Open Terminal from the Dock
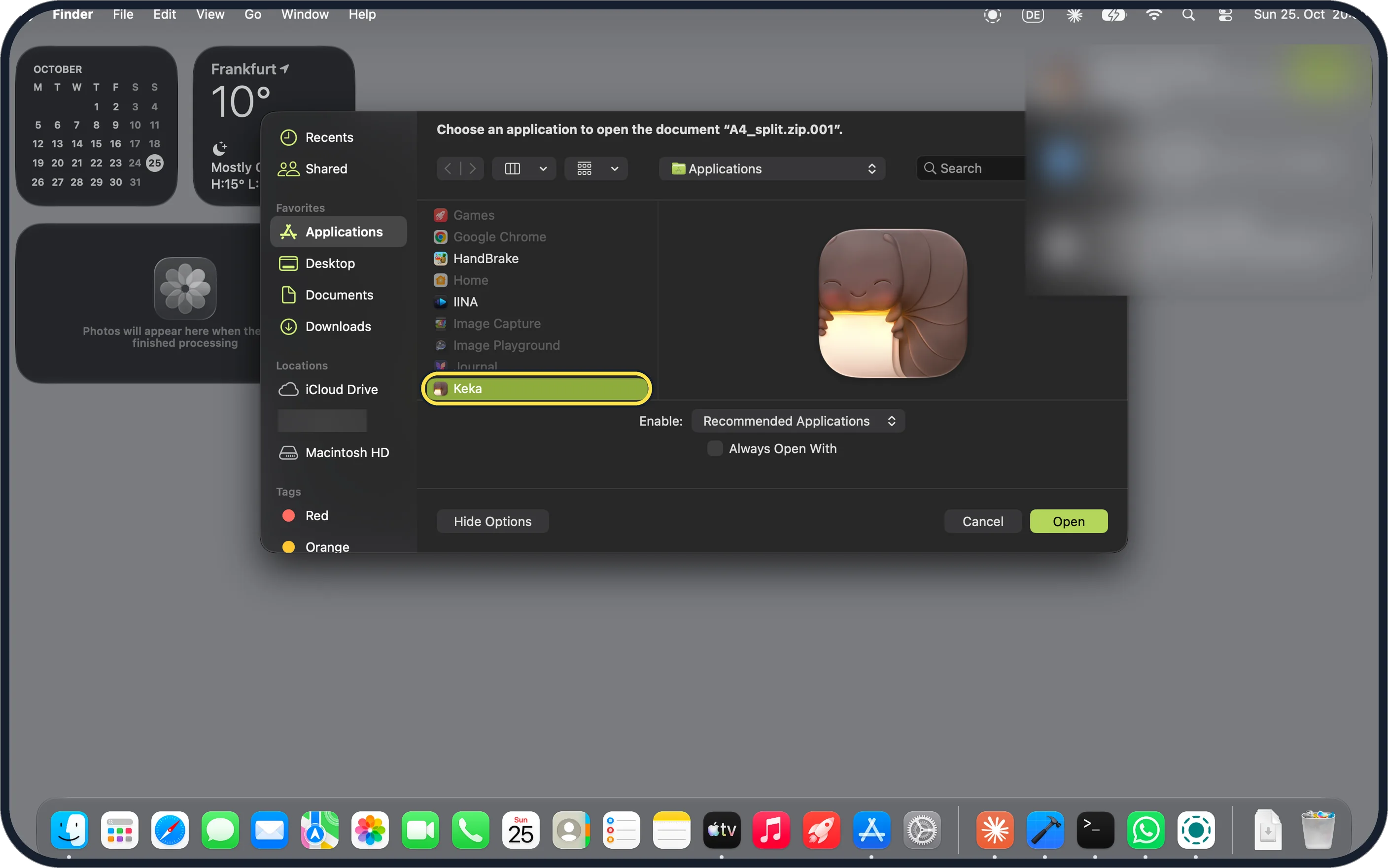1388x868 pixels. pos(1095,830)
